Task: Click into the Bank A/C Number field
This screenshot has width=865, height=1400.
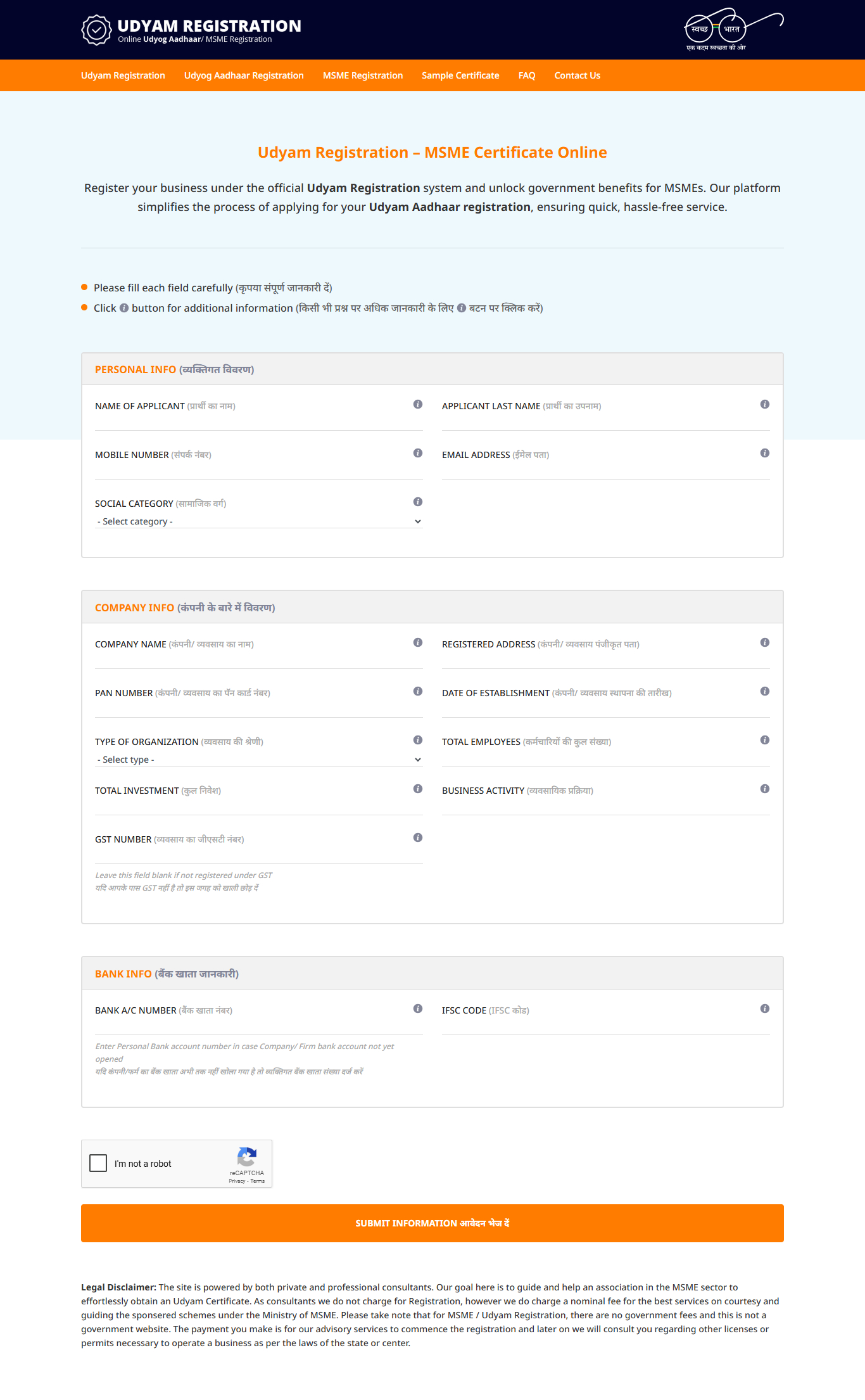Action: pos(258,1025)
